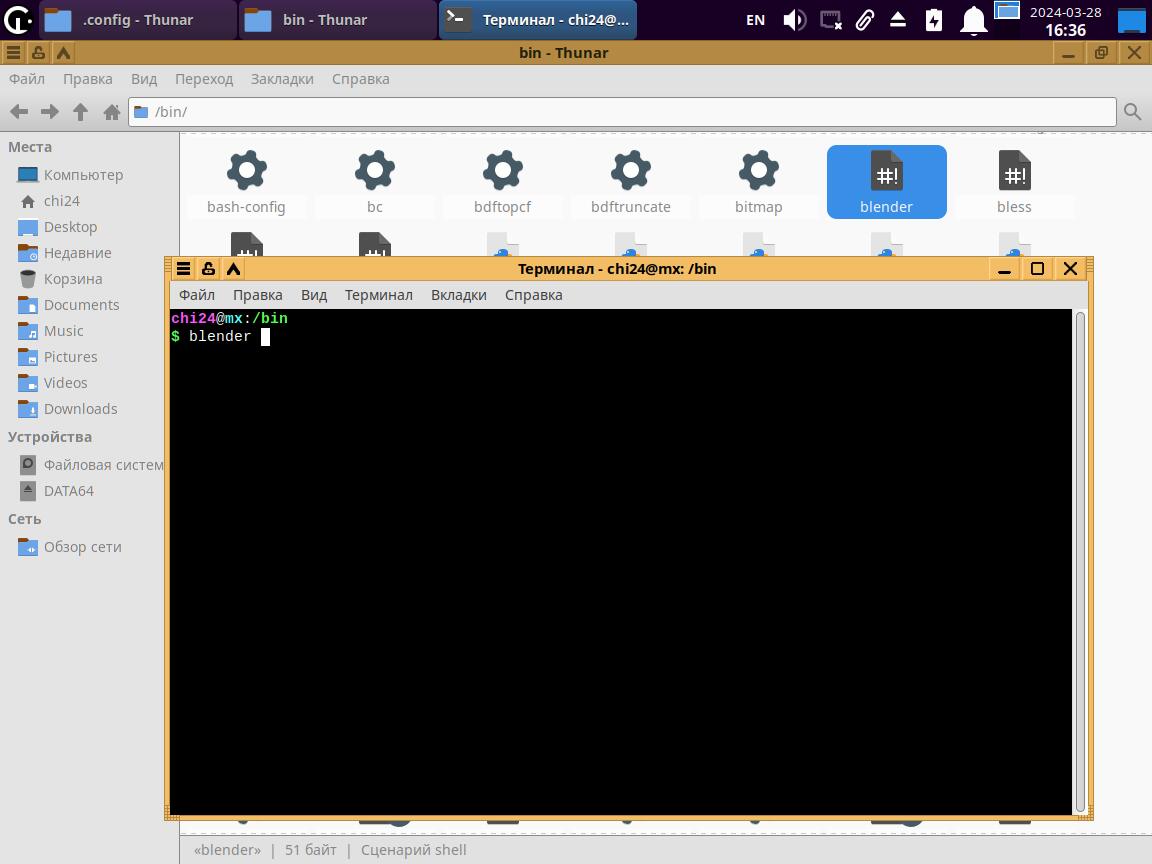Screen dimensions: 1152x864
Task: Select the bc executable icon
Action: [x=375, y=170]
